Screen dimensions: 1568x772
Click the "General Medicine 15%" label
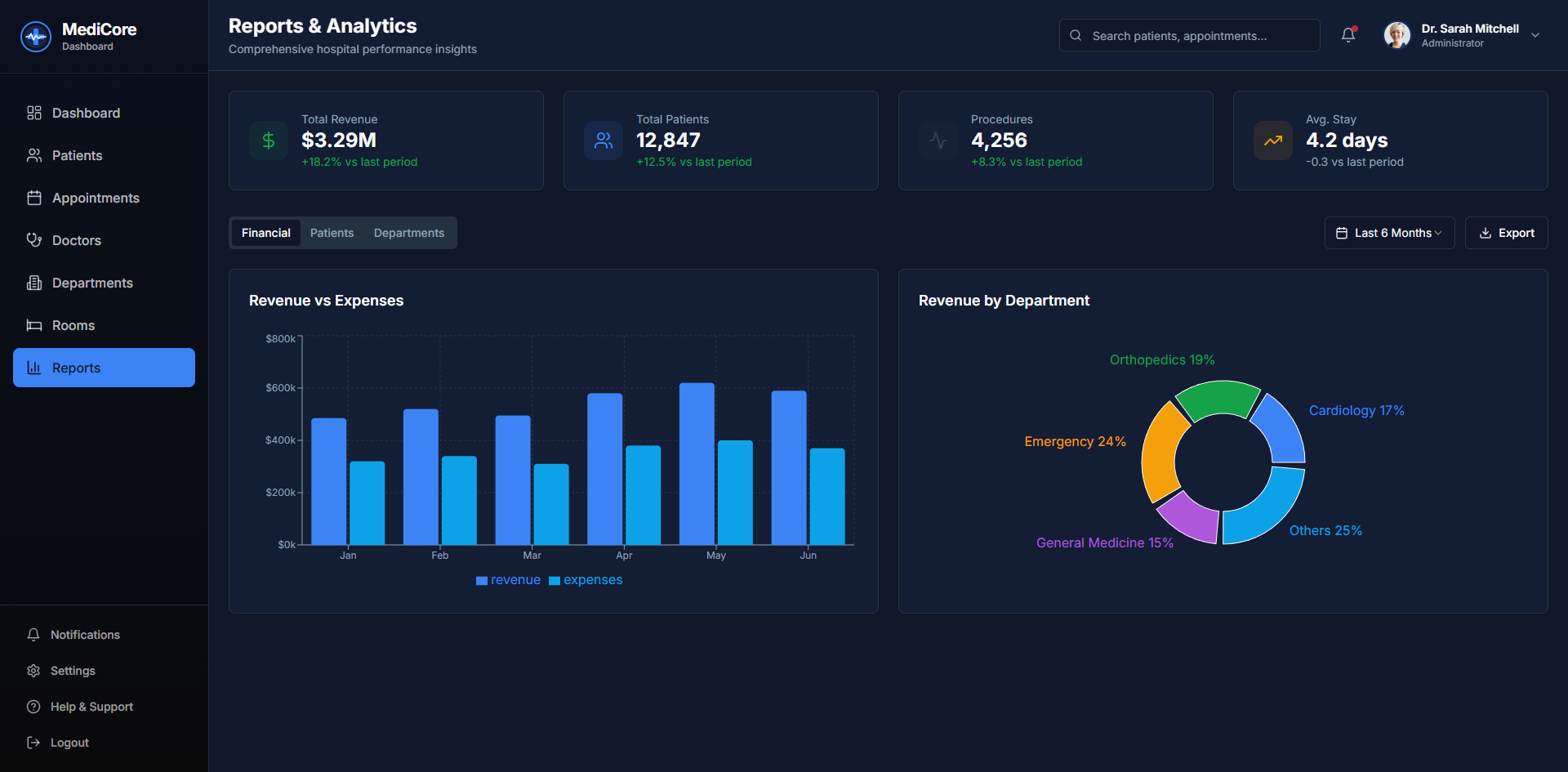coord(1104,542)
